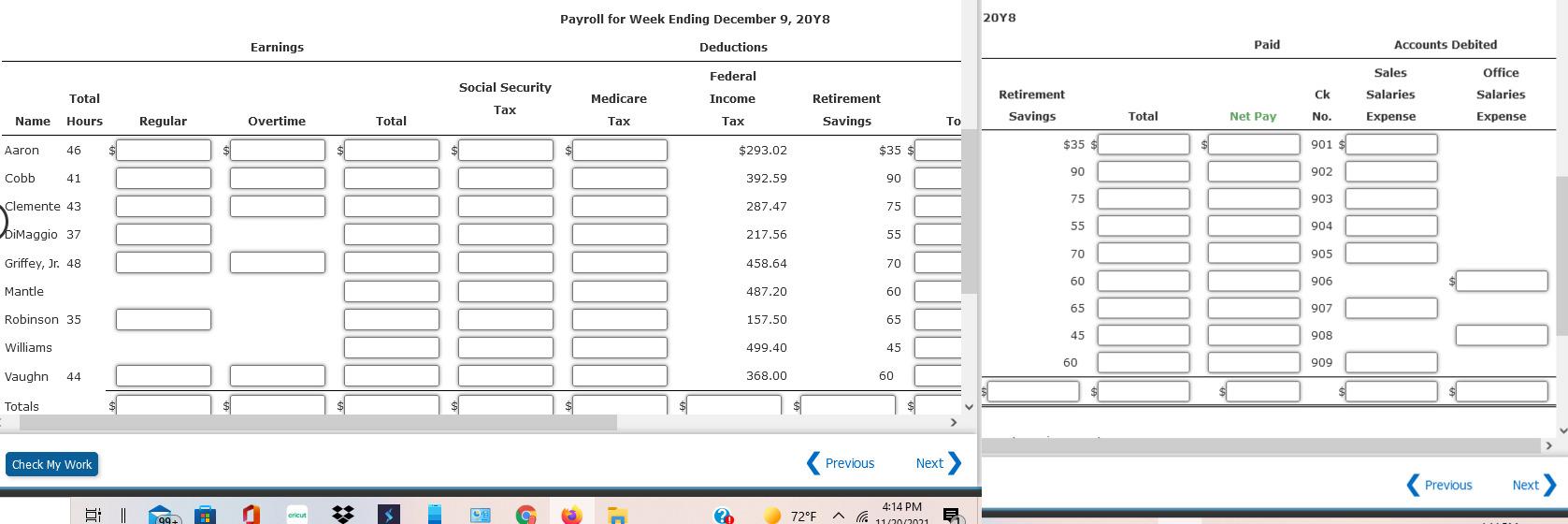The image size is (1568, 524).
Task: Open the Get Help icon in the tray
Action: point(724,516)
